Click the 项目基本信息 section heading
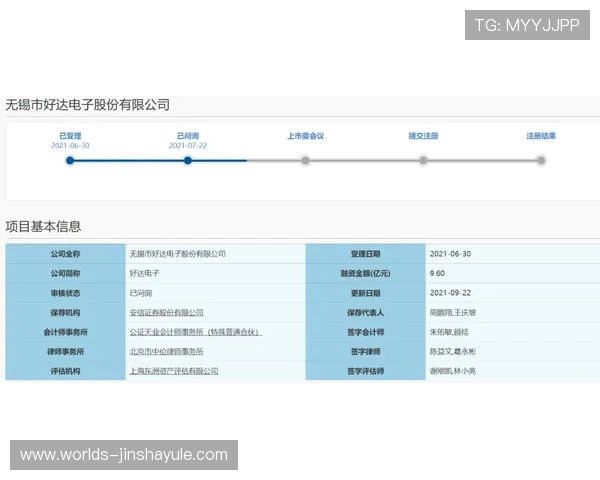The width and height of the screenshot is (600, 480). tap(43, 226)
